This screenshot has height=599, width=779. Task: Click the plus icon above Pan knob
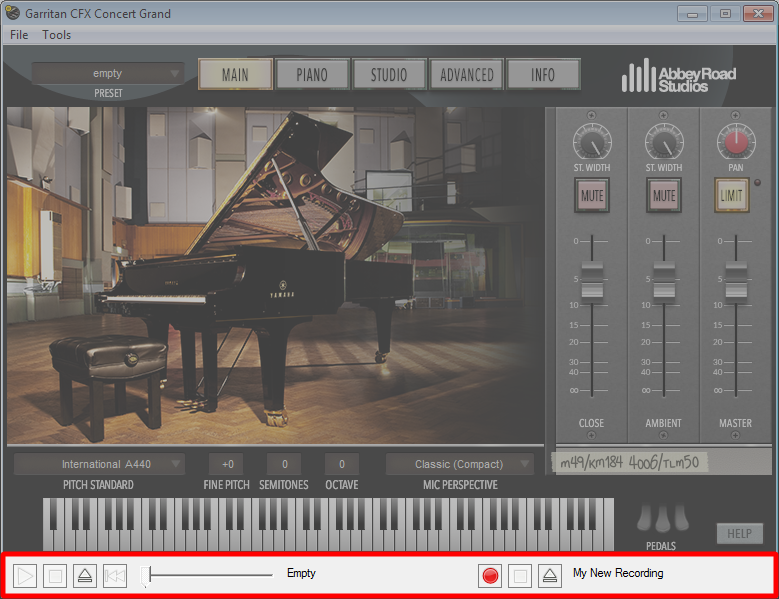pyautogui.click(x=735, y=115)
